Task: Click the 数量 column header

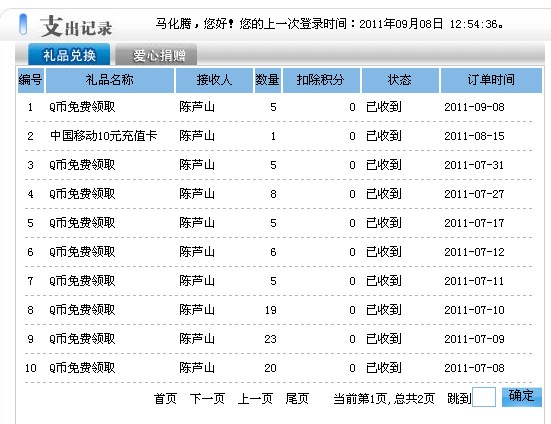Action: pos(268,80)
